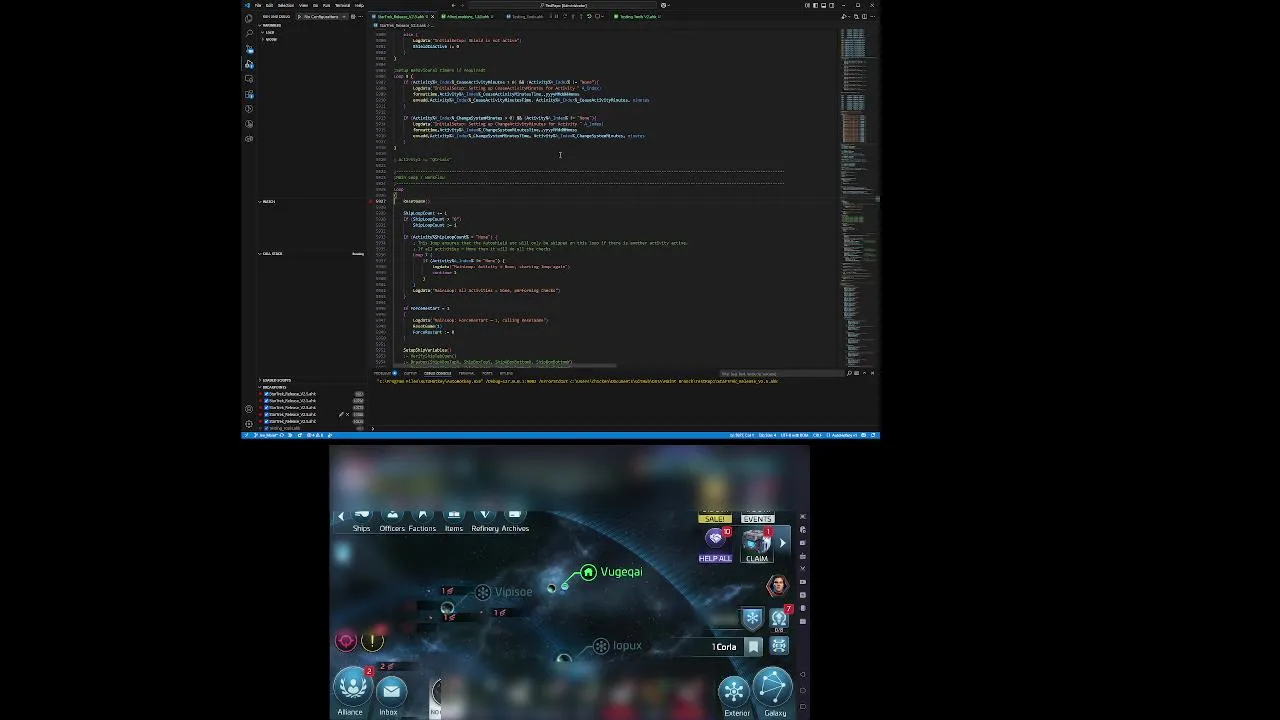Screen dimensions: 1280x720
Task: Open the Refinery menu in the game
Action: [x=485, y=520]
